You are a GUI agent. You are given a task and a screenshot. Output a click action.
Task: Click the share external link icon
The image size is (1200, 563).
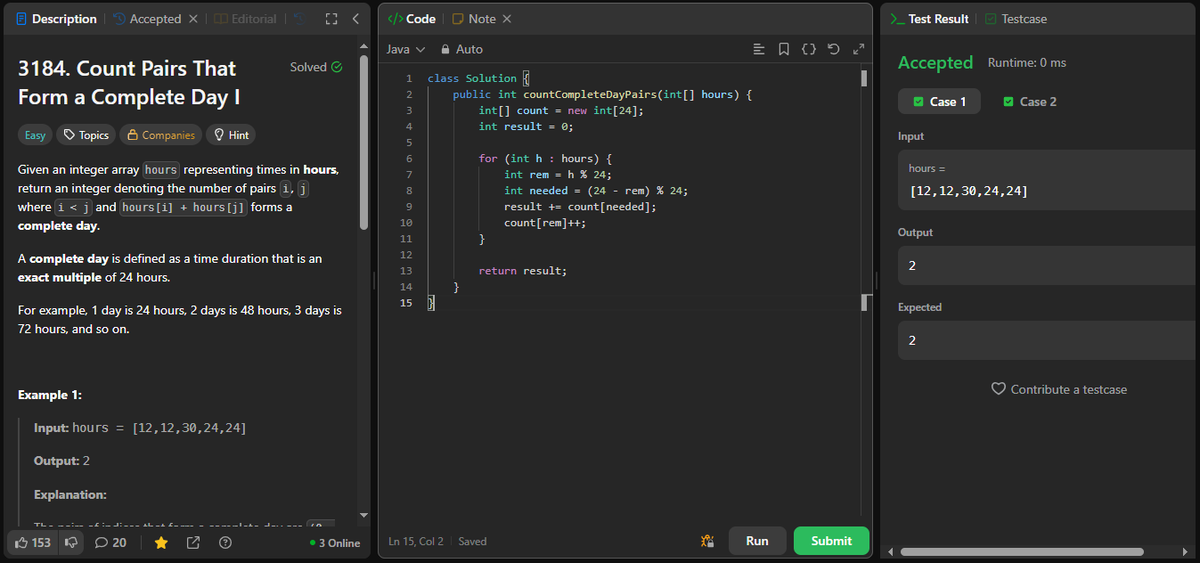point(193,542)
